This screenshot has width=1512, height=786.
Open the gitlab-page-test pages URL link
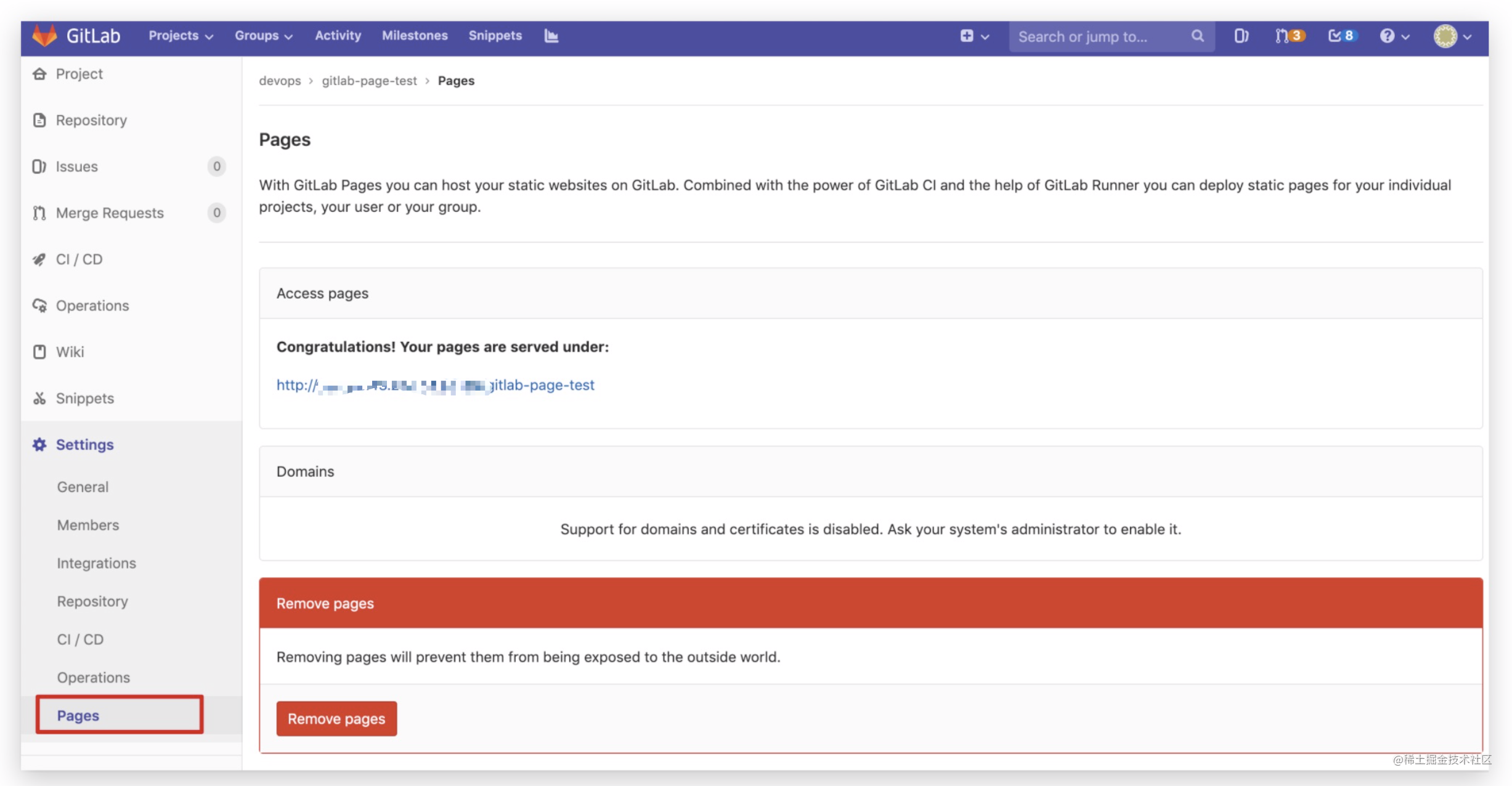pyautogui.click(x=435, y=385)
